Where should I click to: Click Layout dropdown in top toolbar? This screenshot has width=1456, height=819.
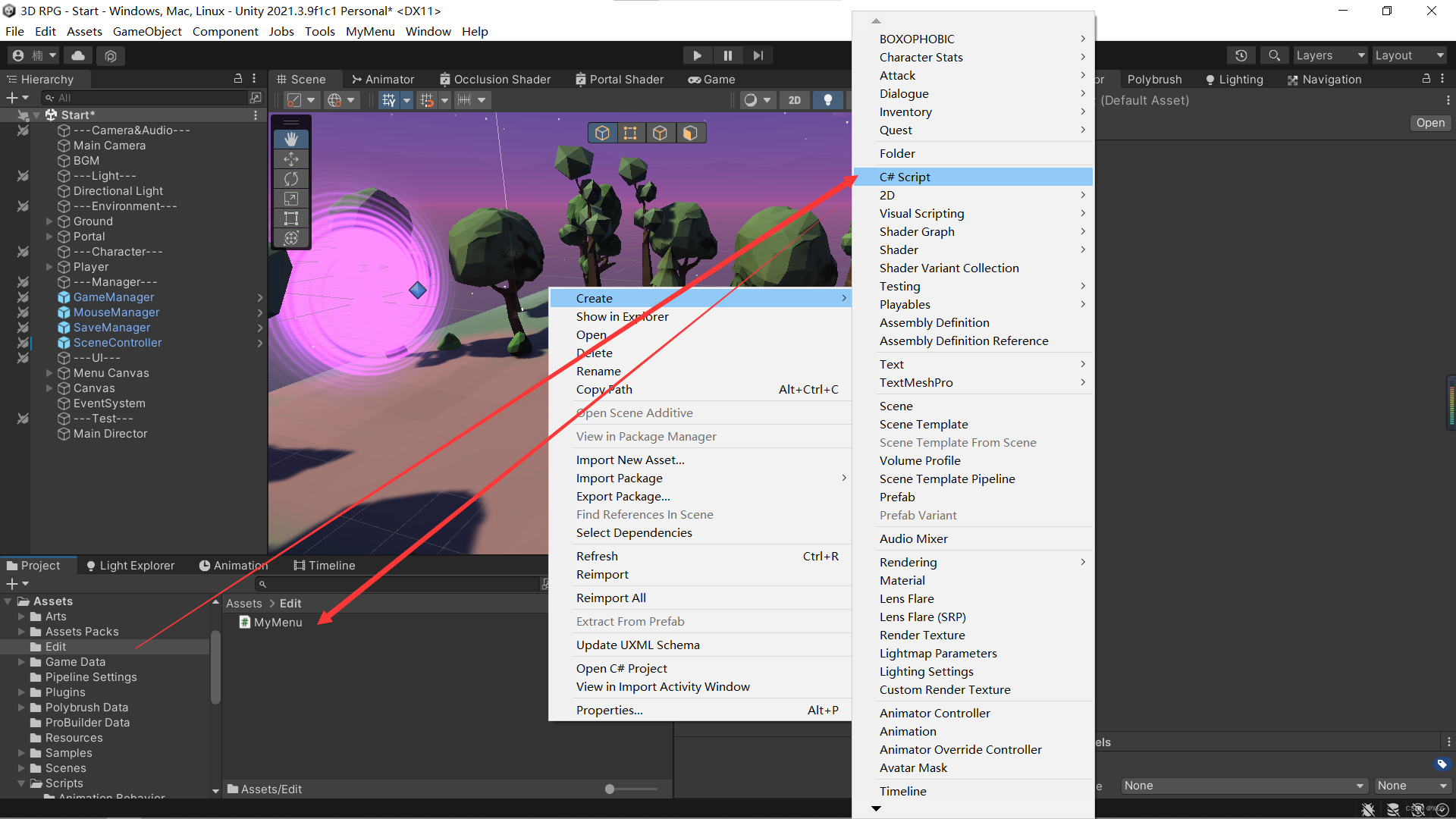1407,55
